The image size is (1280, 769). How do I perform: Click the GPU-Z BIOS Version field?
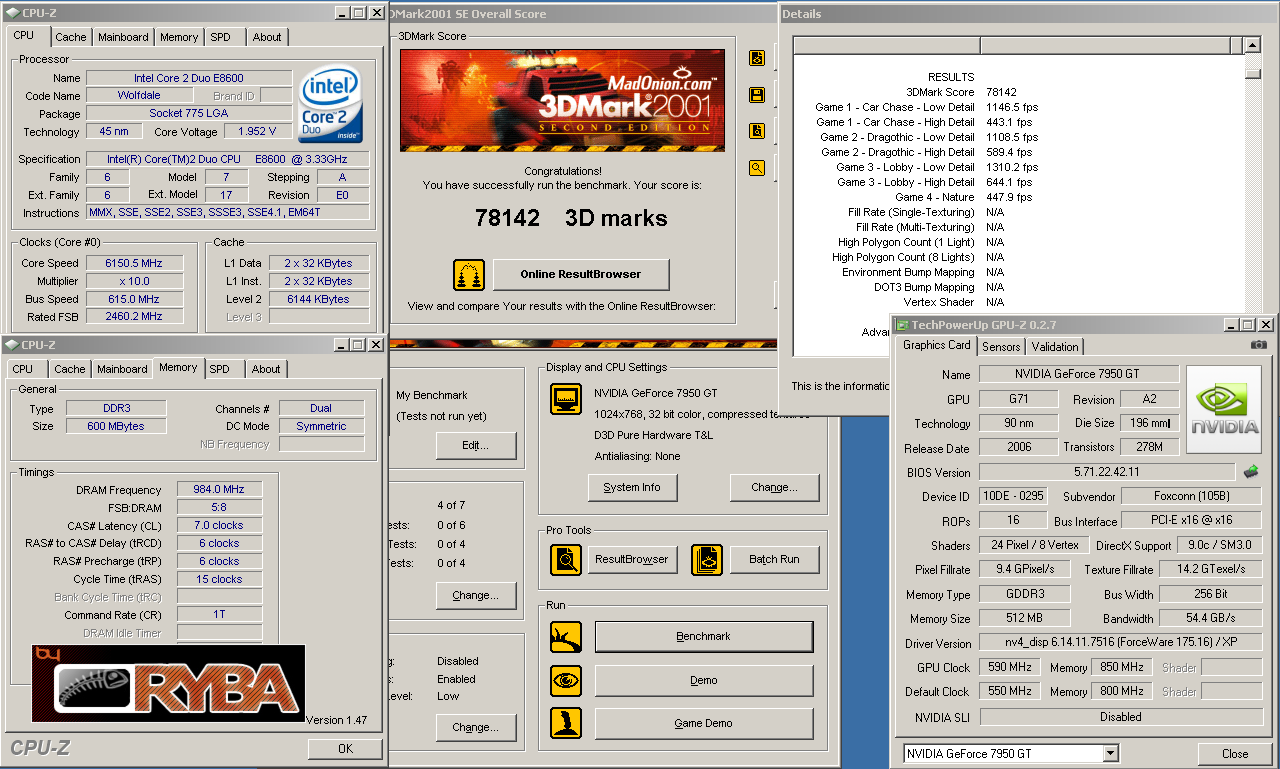coord(1107,472)
